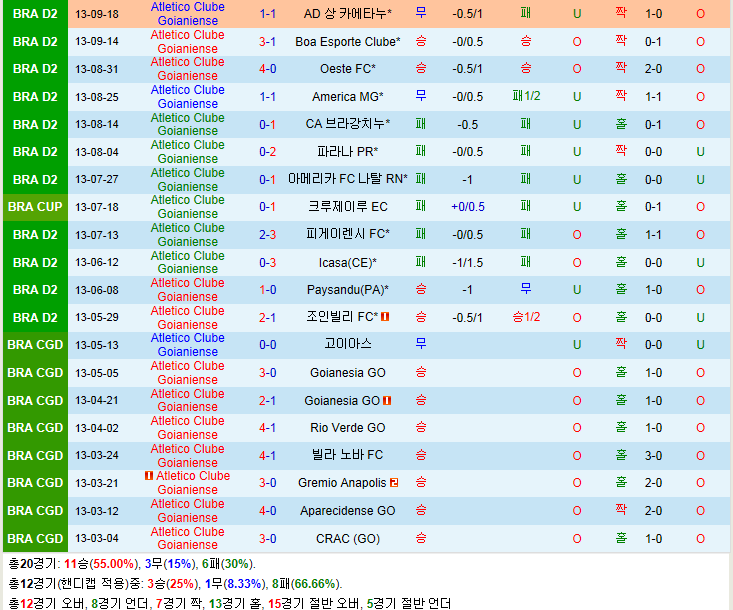Click 짝 odd-even mark on Aparecidense GO row
733x610 pixels.
pyautogui.click(x=621, y=510)
